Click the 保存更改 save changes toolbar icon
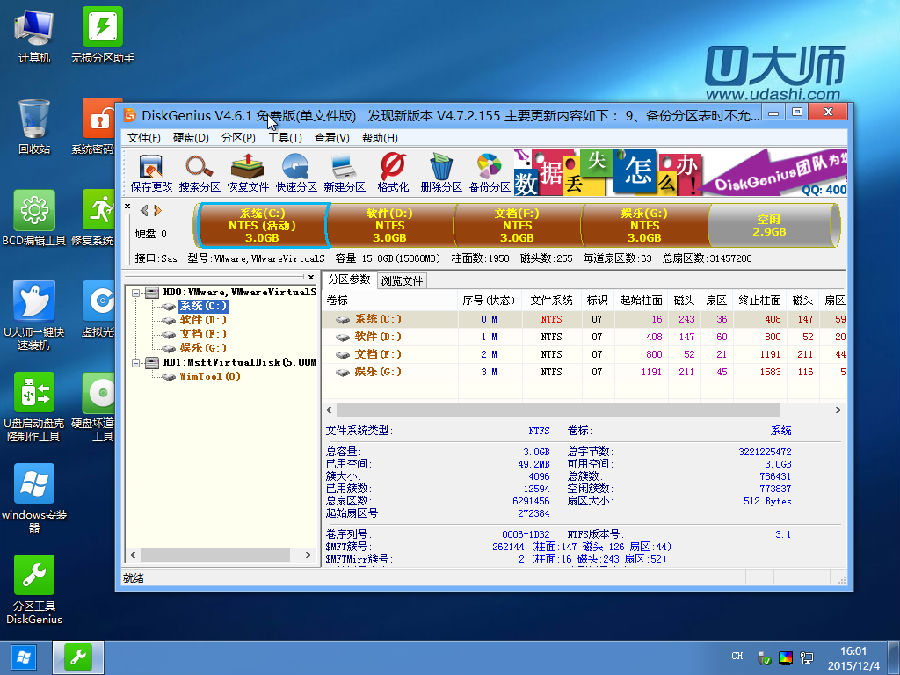Viewport: 900px width, 675px height. 151,173
